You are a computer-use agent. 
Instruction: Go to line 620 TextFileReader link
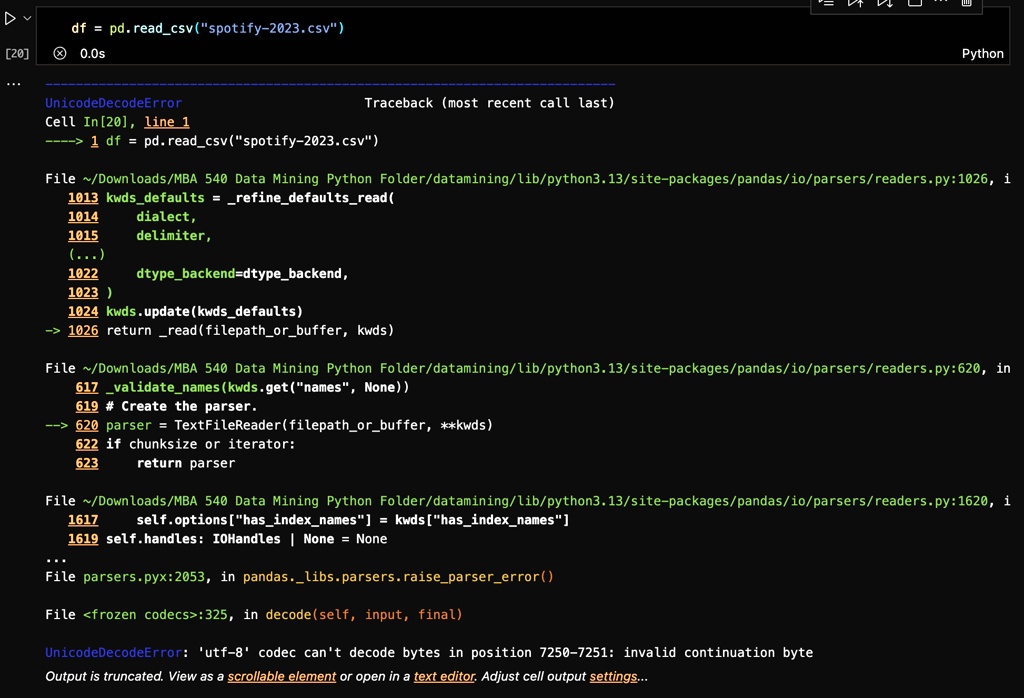click(87, 425)
